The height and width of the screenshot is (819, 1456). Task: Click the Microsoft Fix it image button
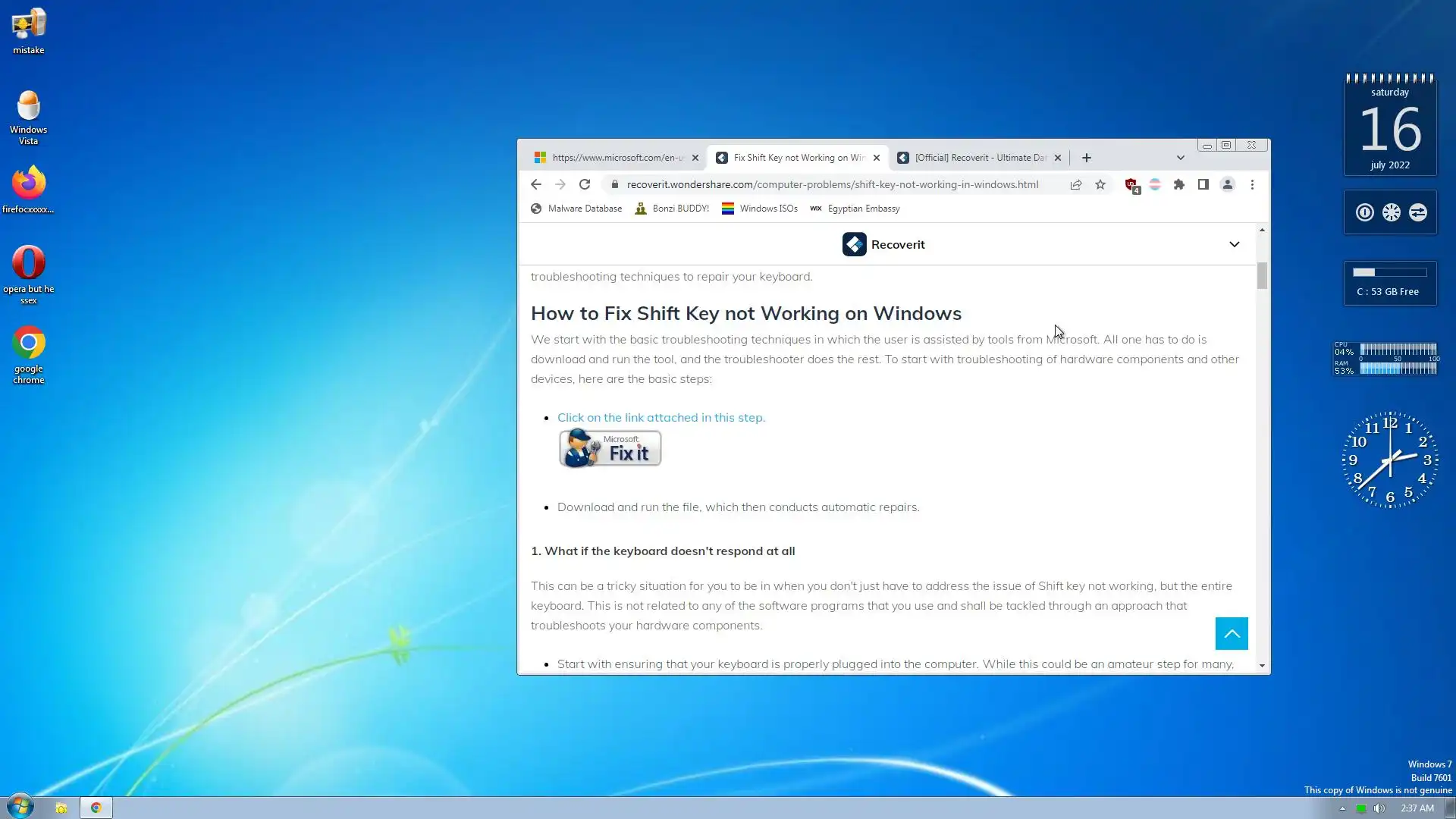coord(610,448)
